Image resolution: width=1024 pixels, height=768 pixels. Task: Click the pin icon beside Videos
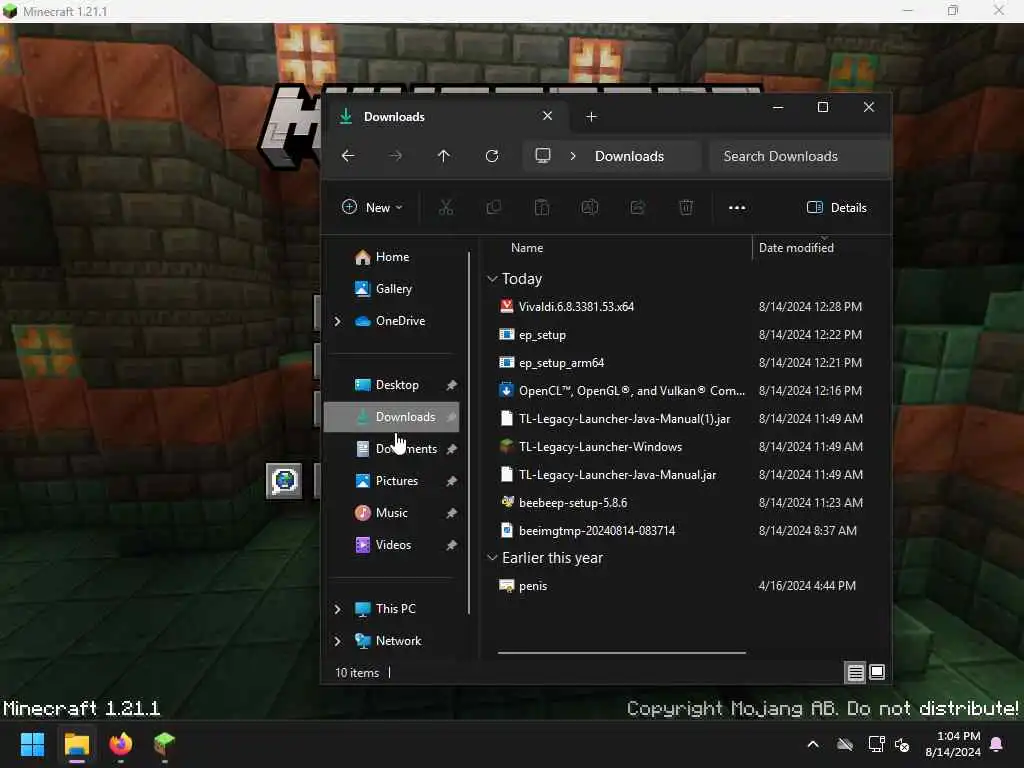click(451, 545)
